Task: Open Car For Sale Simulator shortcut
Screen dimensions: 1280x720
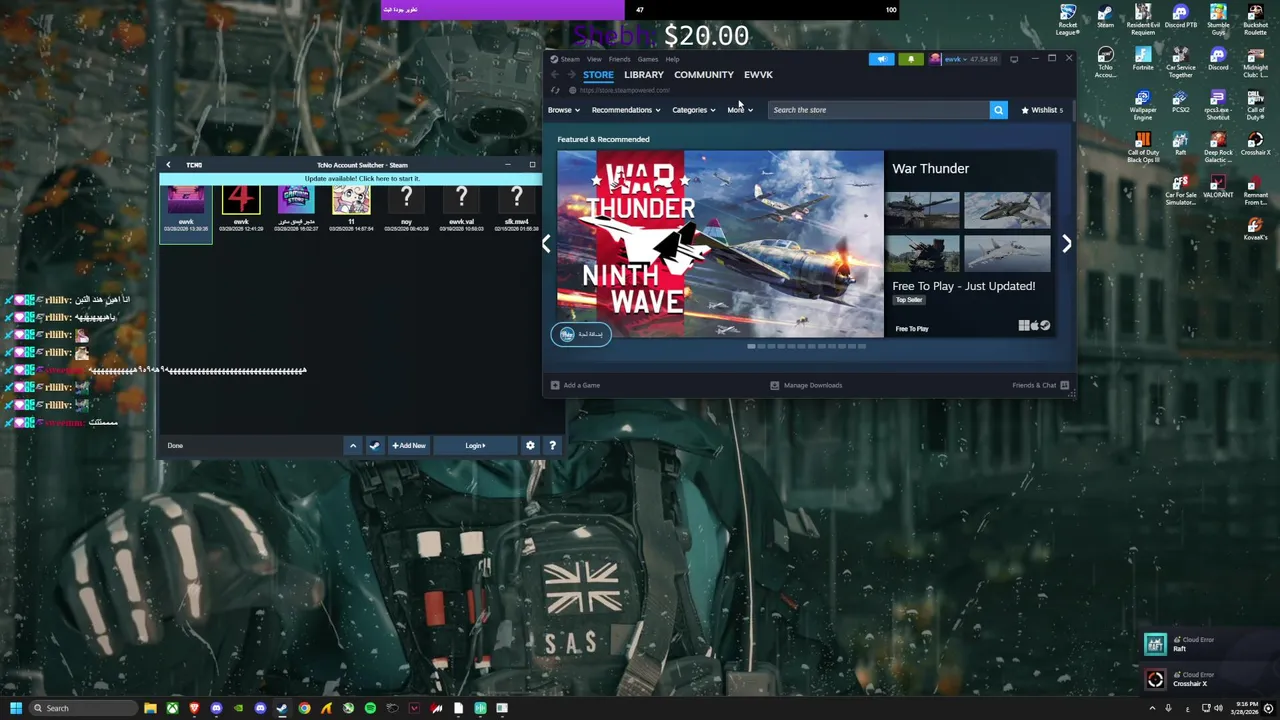Action: point(1180,191)
